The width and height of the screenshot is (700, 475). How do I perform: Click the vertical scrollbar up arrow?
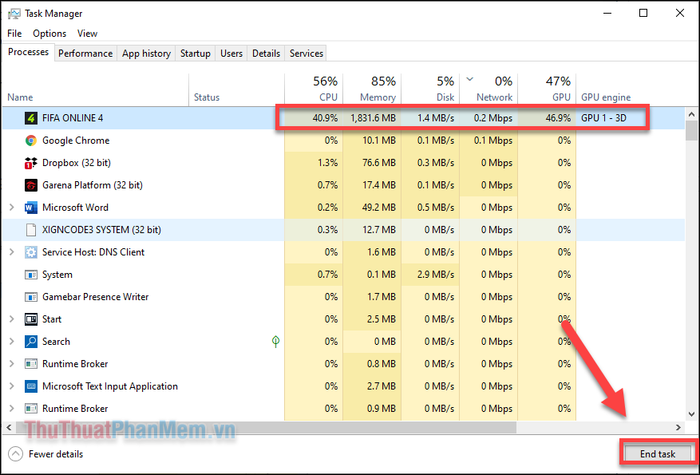tap(692, 115)
